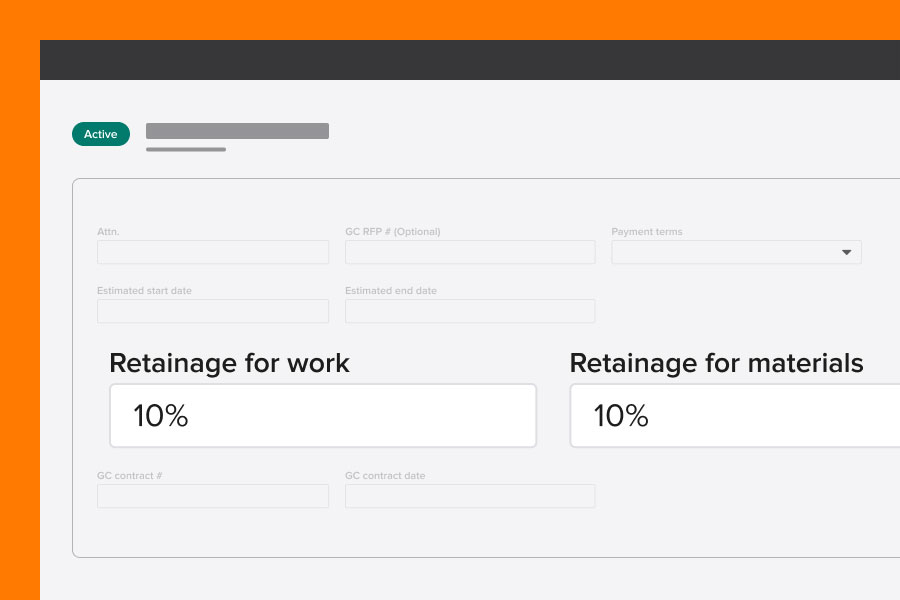900x600 pixels.
Task: Click the Active status badge
Action: pos(100,133)
